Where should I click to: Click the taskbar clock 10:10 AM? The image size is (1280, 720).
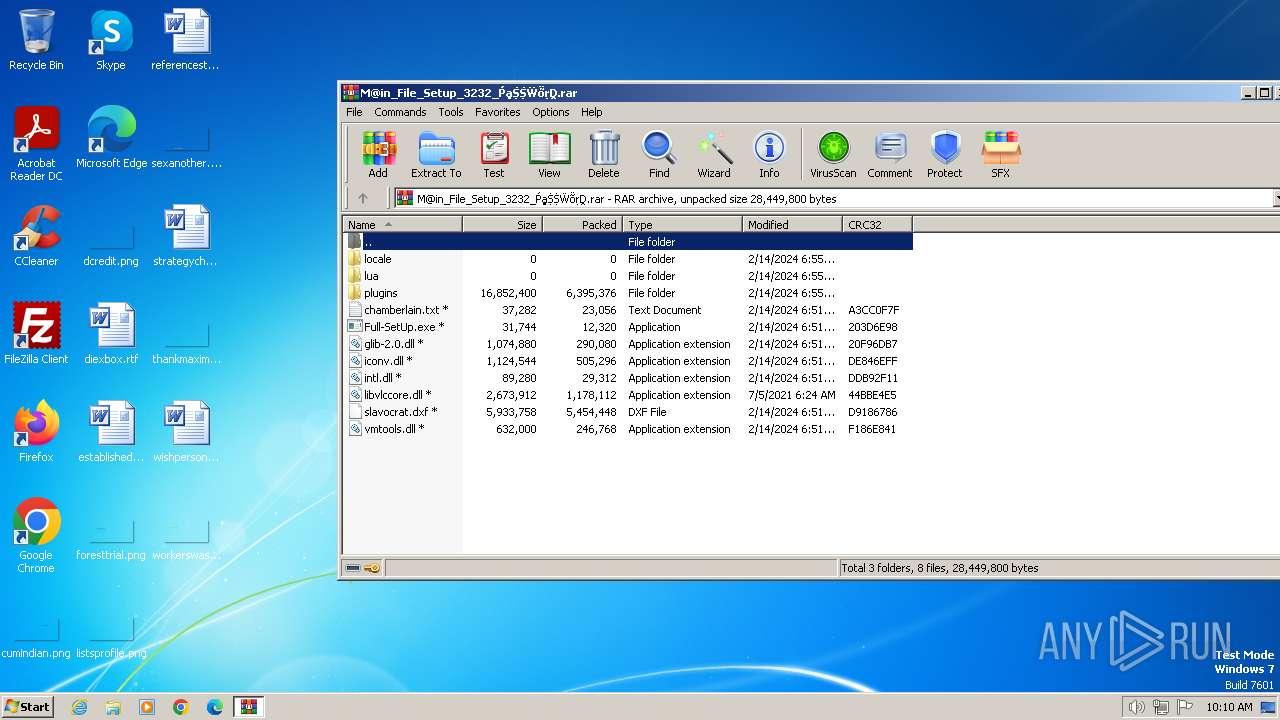click(x=1229, y=707)
